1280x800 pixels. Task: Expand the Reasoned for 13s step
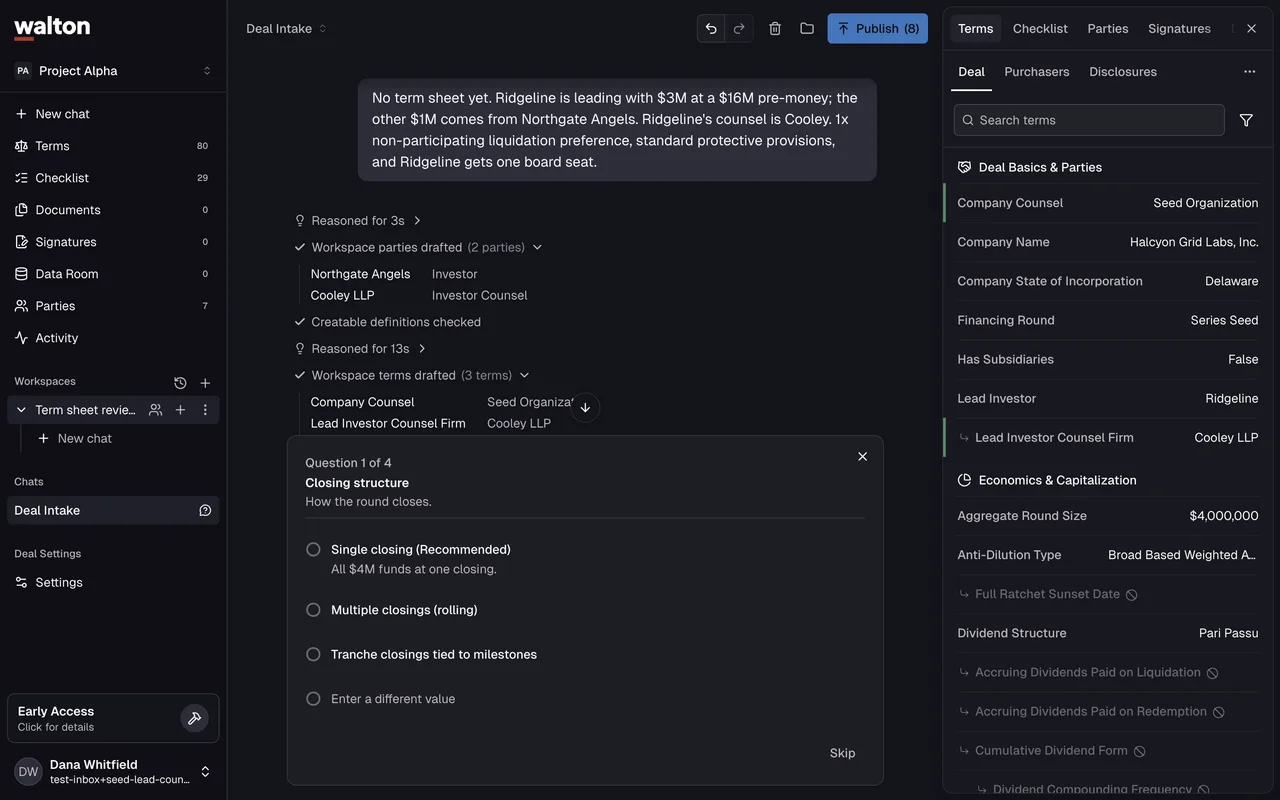(360, 348)
